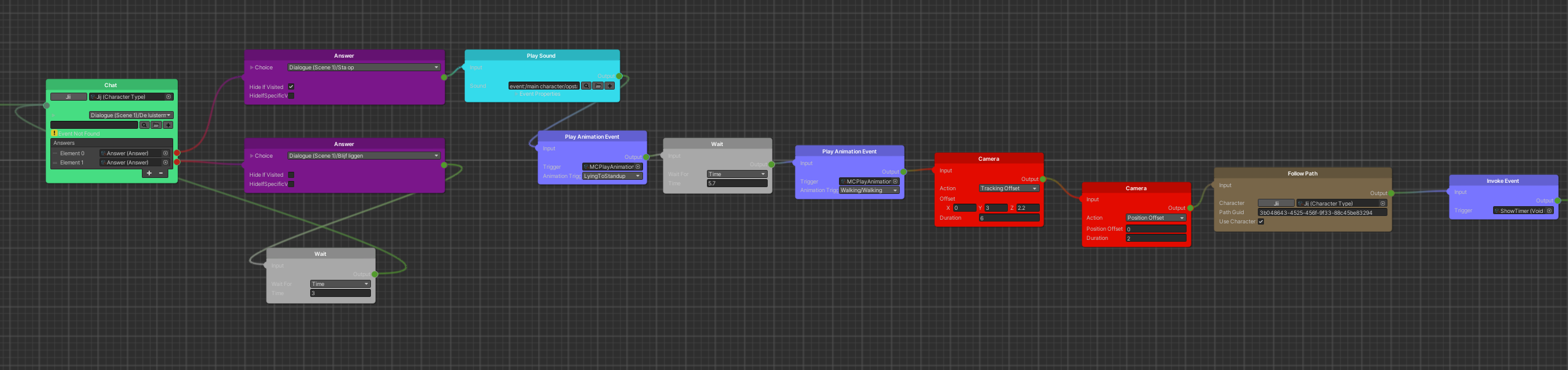Click the Duration field showing 6 in Camera node
1568x370 pixels.
[1008, 218]
